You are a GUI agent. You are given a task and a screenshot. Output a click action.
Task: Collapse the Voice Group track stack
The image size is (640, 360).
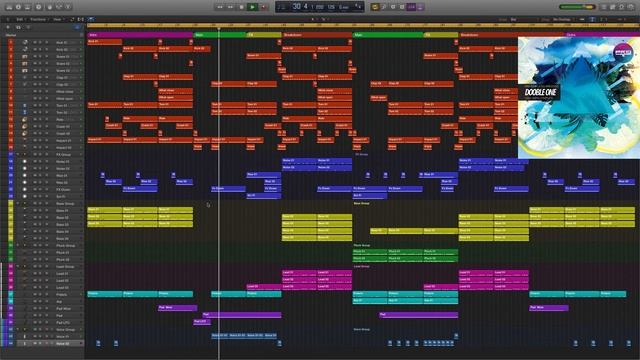coord(18,329)
